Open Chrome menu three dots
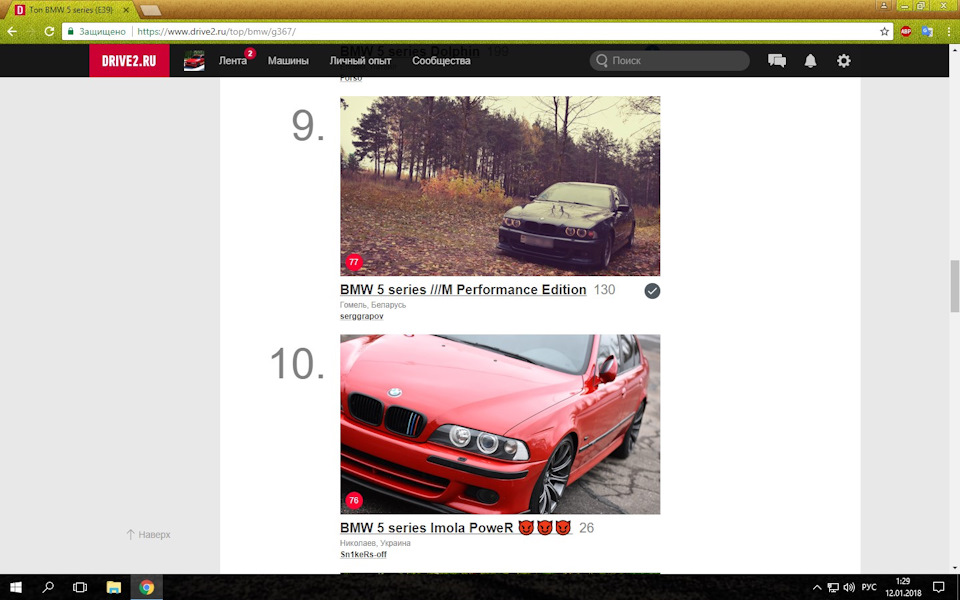 pos(948,31)
